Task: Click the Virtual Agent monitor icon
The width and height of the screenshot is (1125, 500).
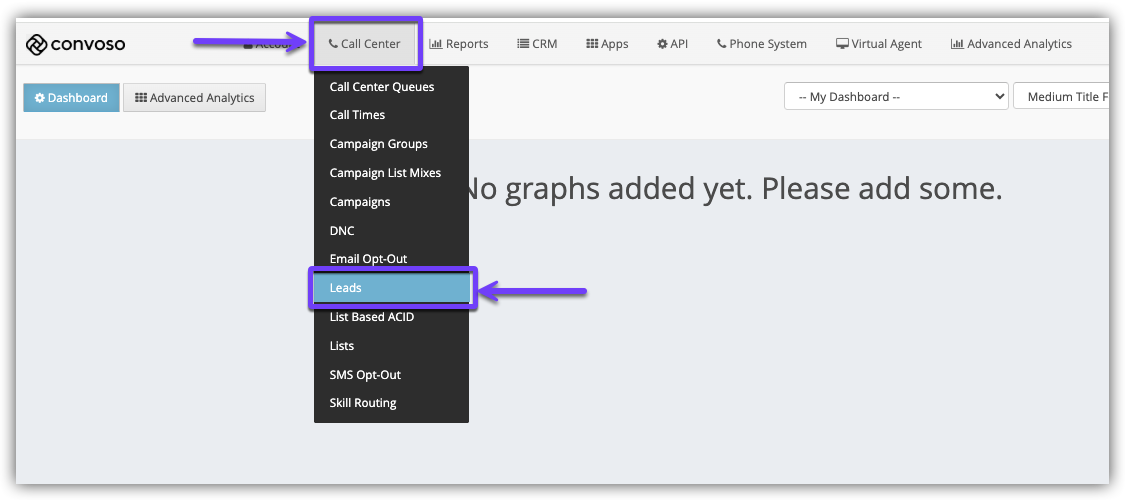Action: click(842, 44)
